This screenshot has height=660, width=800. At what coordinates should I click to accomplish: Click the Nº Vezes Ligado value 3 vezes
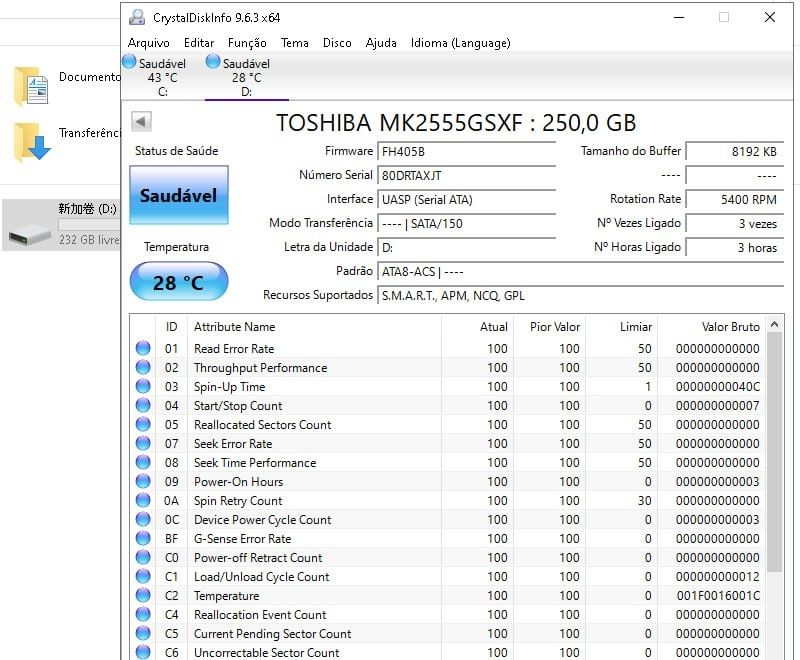[735, 223]
